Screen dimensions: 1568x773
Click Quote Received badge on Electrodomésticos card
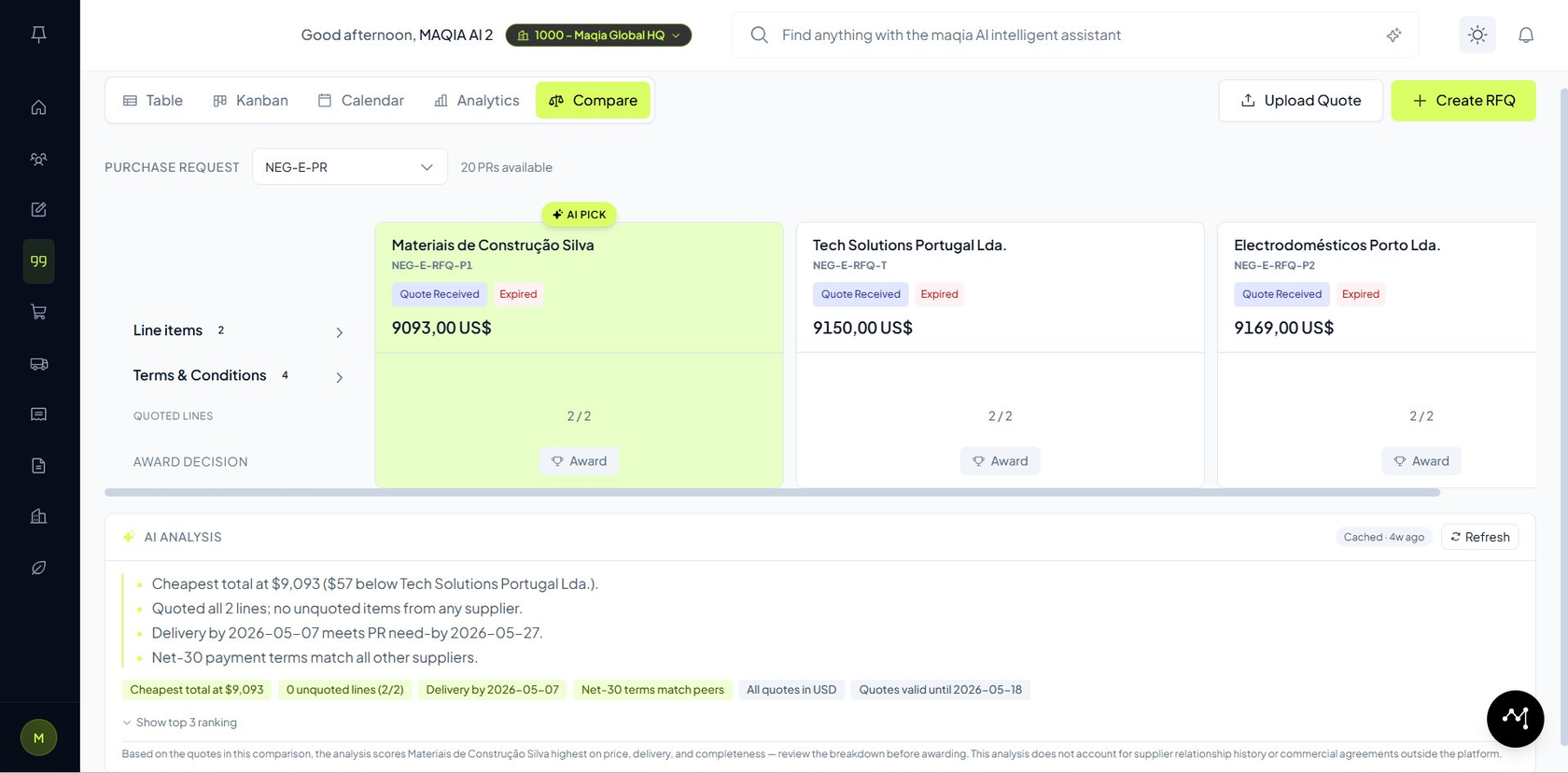1281,294
